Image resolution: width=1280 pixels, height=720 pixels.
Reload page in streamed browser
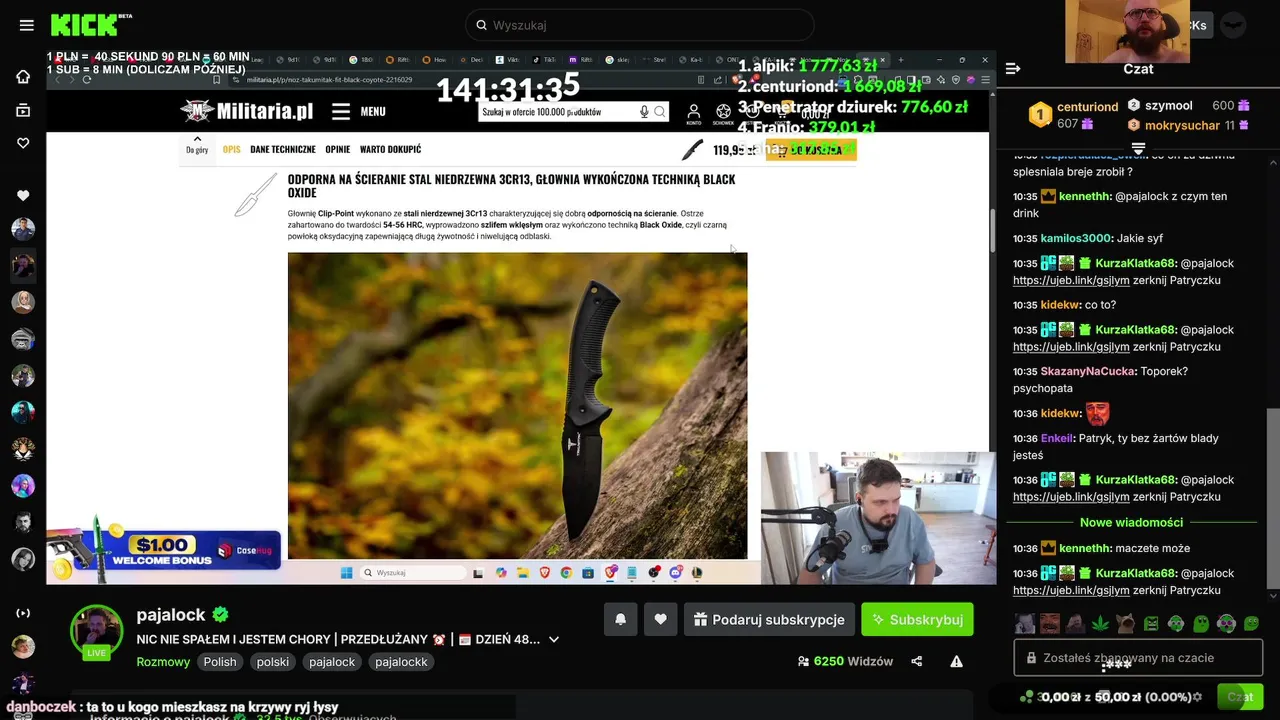pyautogui.click(x=87, y=80)
